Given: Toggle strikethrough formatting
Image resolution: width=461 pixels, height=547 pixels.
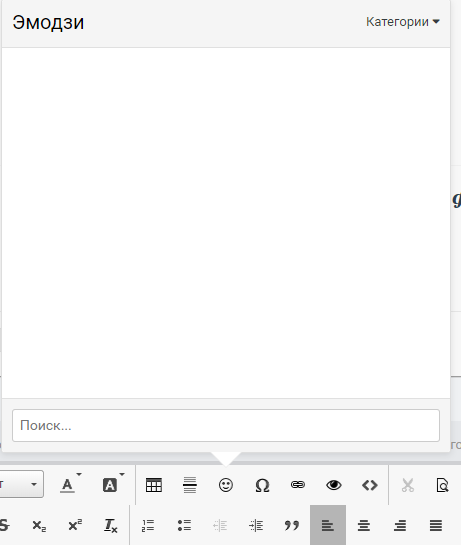Looking at the screenshot, I should 5,525.
